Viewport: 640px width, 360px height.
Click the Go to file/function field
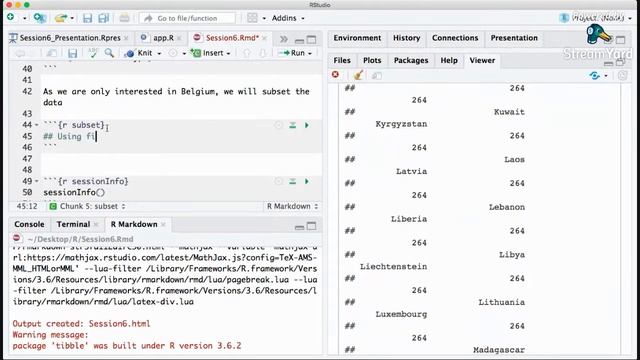187,18
